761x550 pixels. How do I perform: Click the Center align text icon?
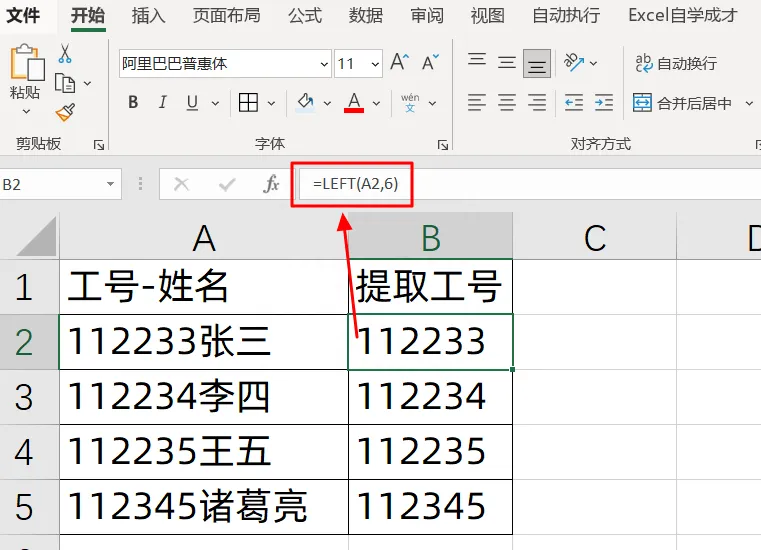pos(507,102)
